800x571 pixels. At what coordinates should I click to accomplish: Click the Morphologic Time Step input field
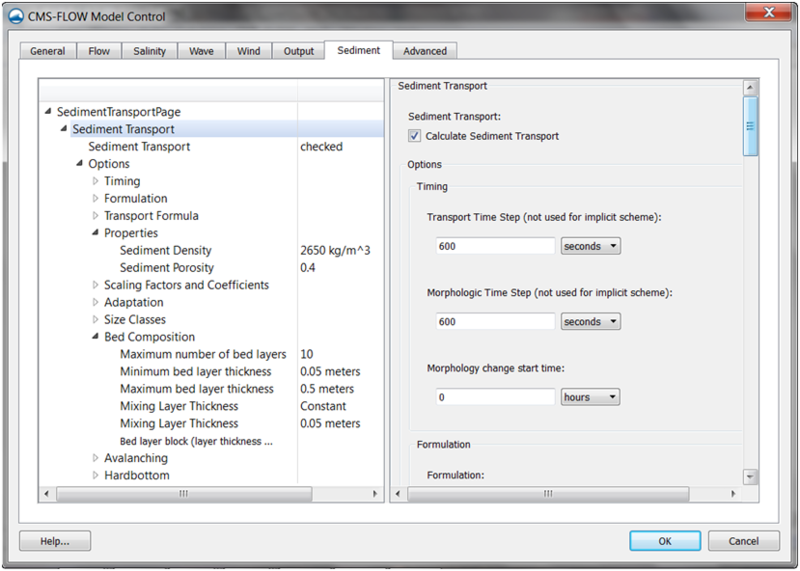coord(495,321)
